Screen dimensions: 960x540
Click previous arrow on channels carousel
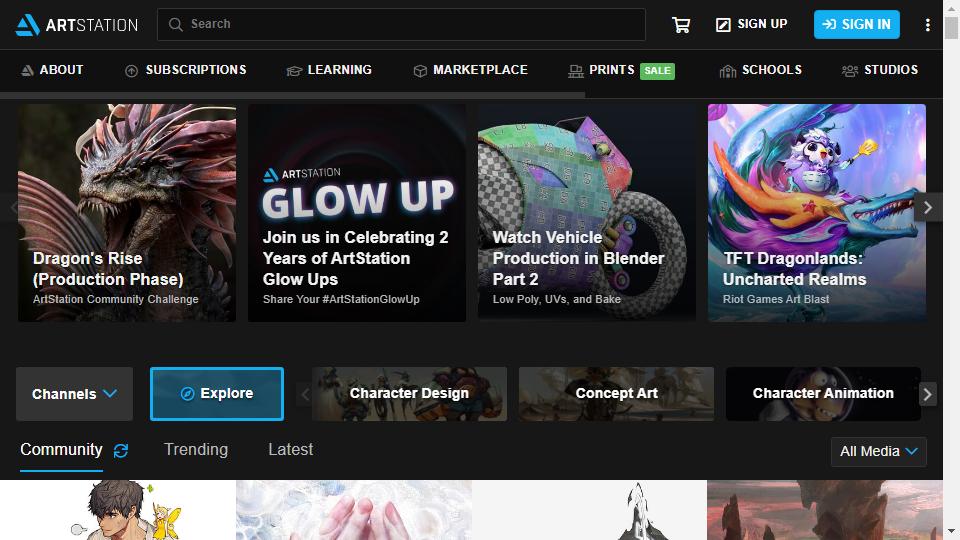(305, 394)
